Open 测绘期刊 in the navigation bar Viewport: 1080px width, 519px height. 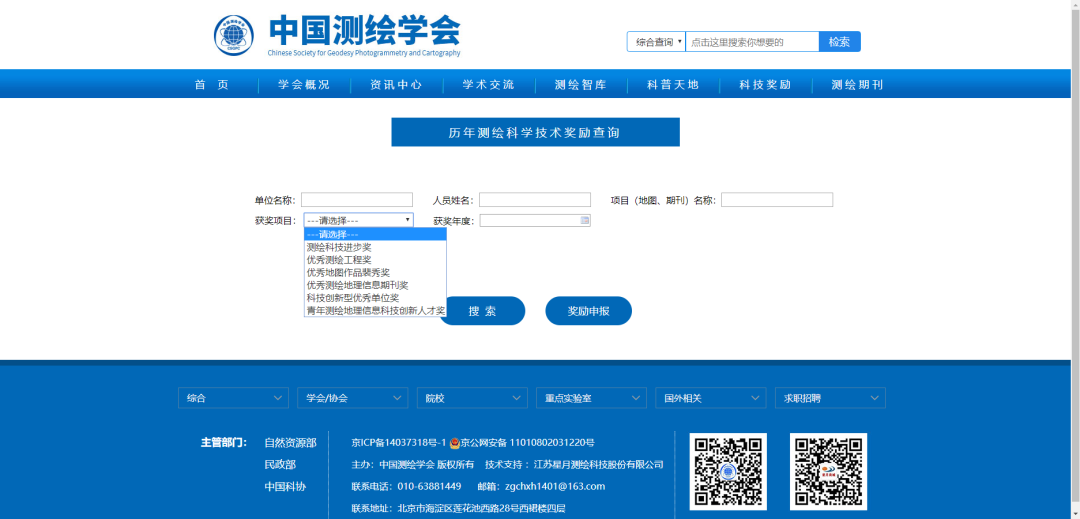[857, 85]
